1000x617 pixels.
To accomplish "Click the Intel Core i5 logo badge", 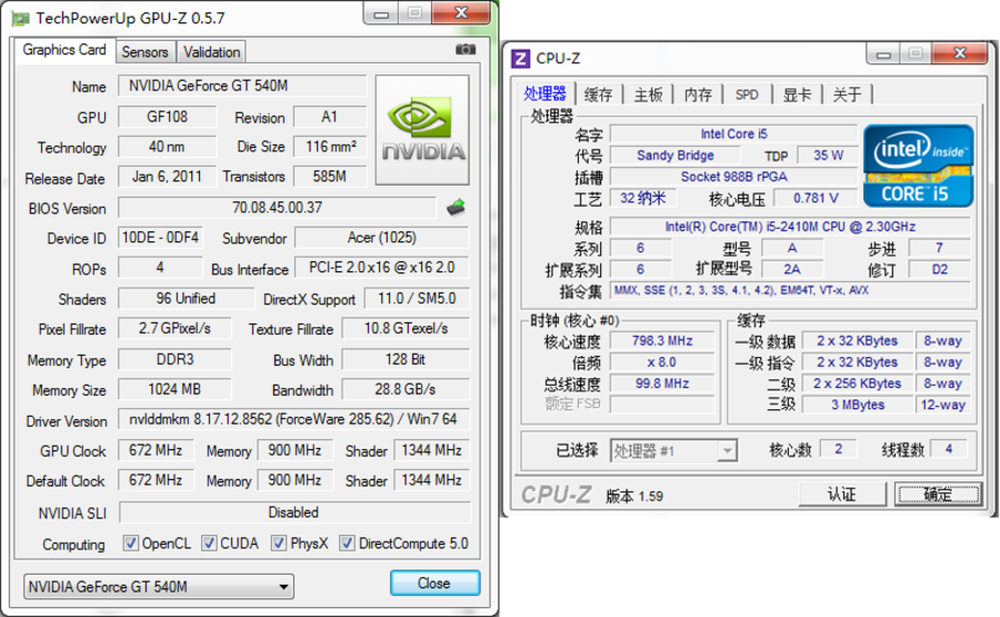I will 918,166.
